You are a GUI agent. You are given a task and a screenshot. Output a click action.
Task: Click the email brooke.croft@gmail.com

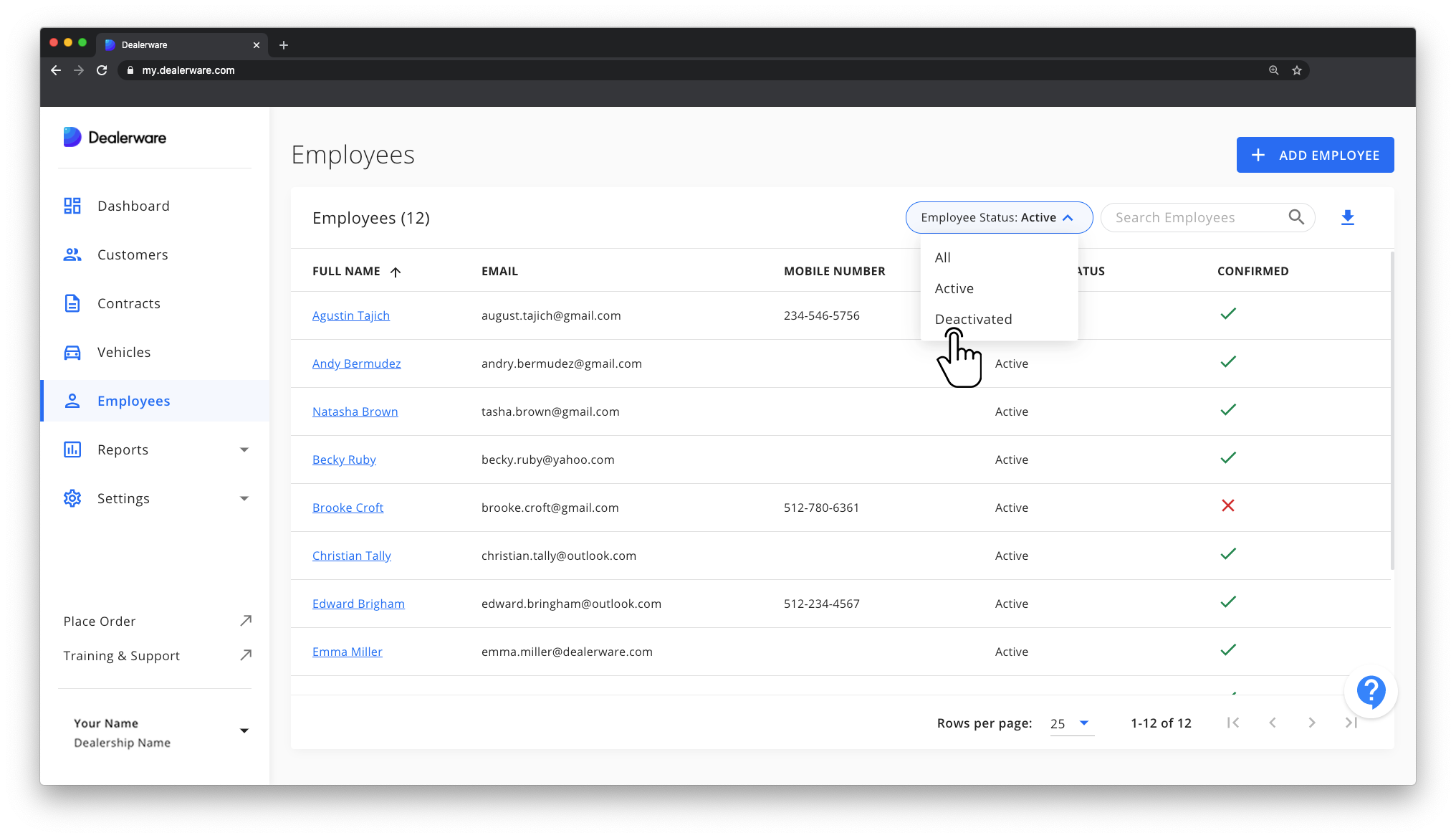point(550,508)
